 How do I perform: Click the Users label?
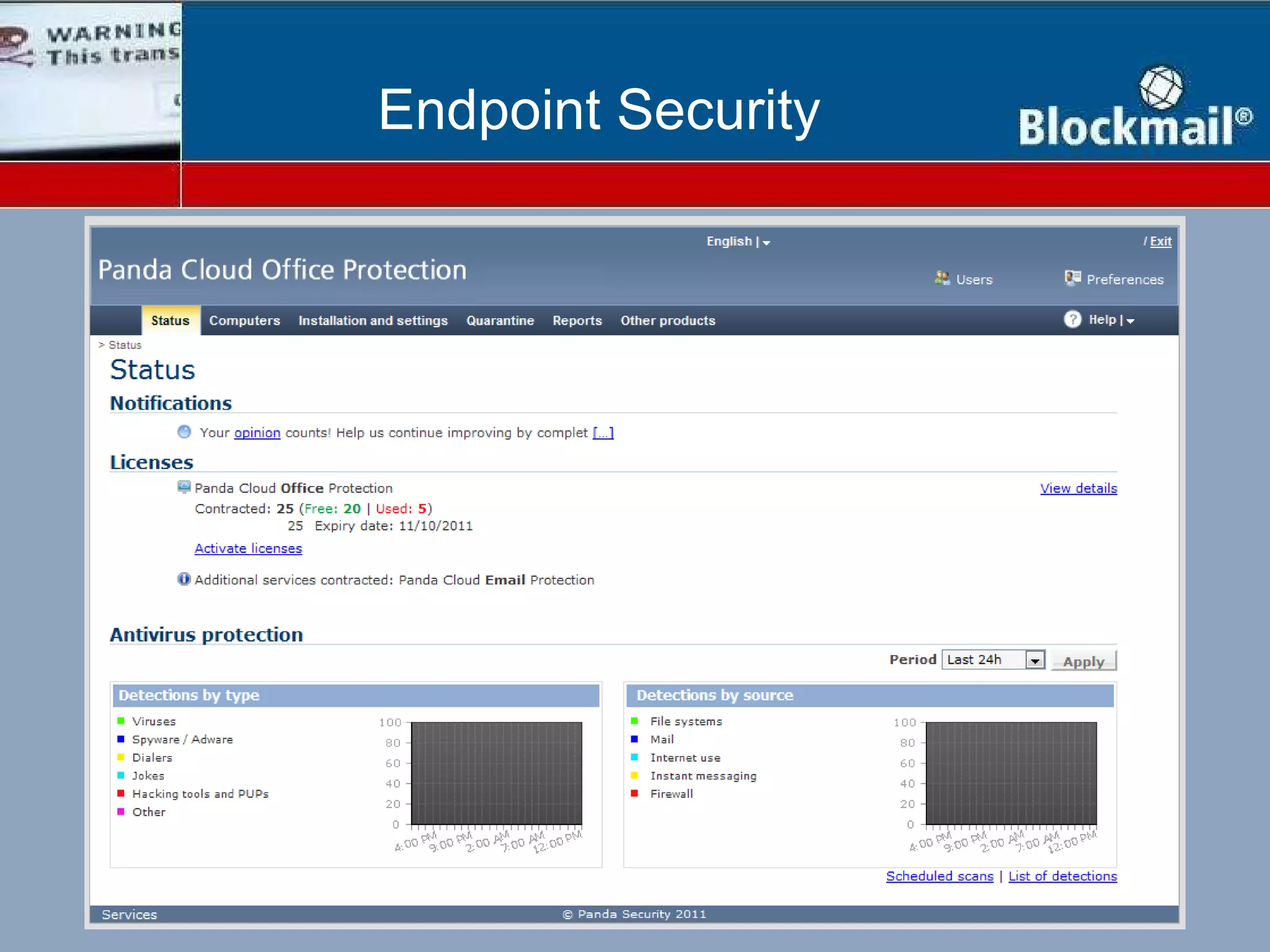974,280
